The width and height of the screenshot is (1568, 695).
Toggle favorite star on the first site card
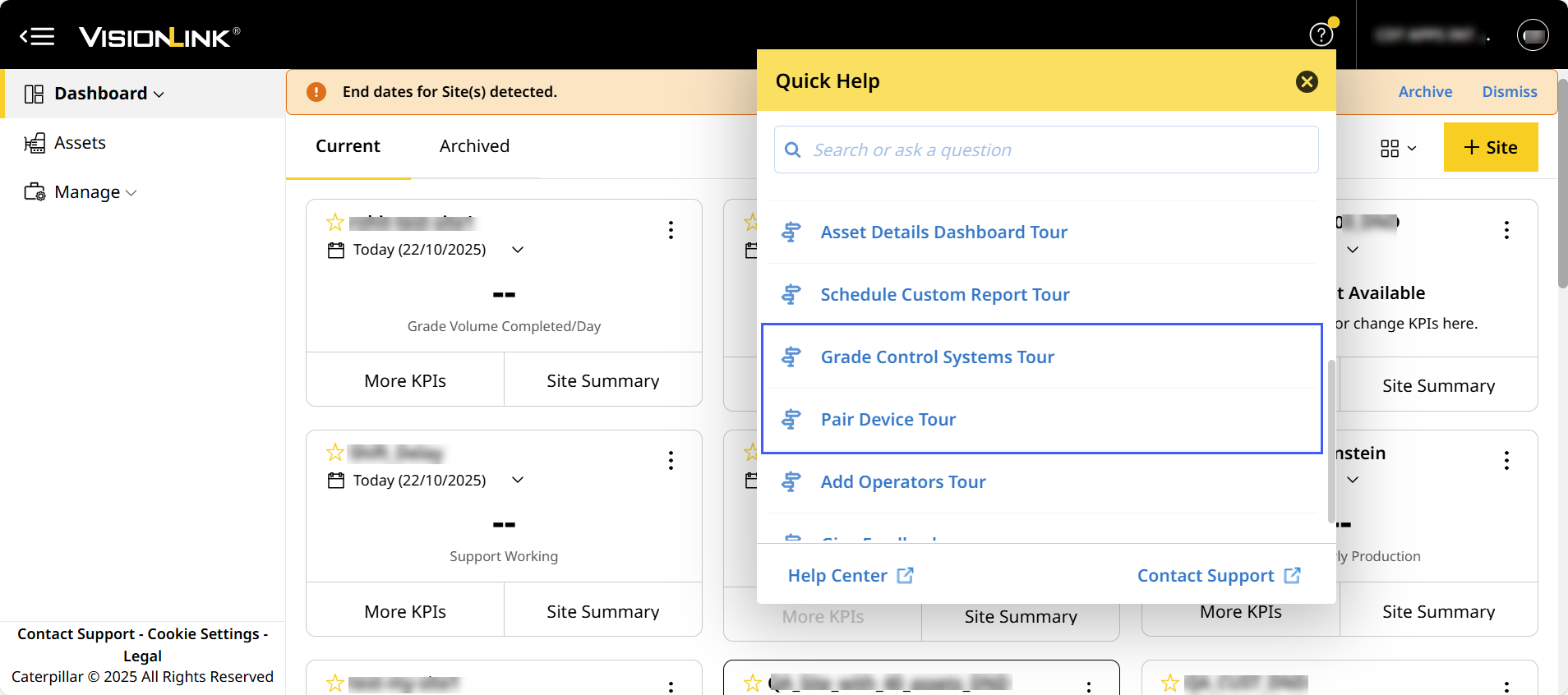335,223
